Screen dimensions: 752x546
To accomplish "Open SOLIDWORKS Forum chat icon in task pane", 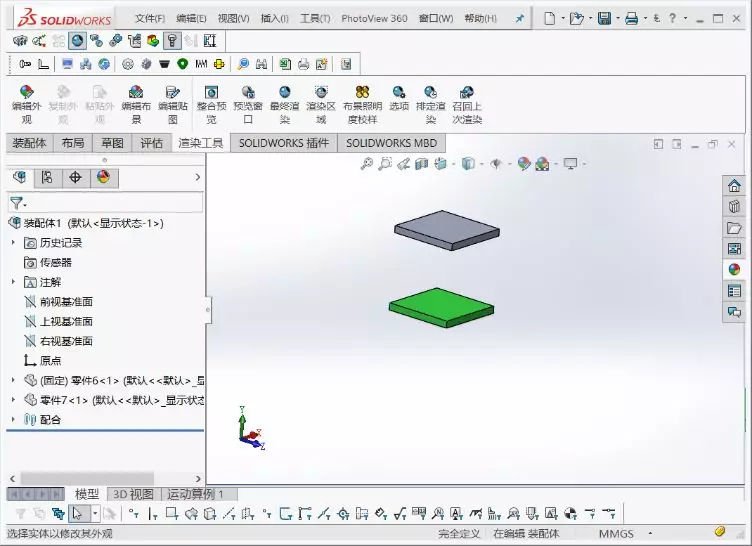I will tap(734, 312).
